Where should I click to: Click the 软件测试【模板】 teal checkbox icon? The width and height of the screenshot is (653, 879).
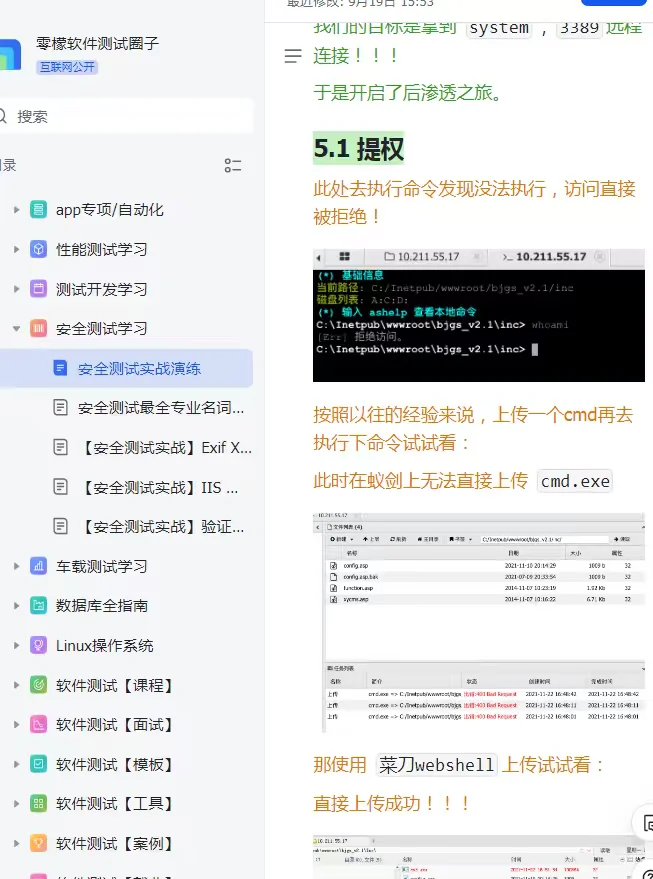click(x=38, y=764)
